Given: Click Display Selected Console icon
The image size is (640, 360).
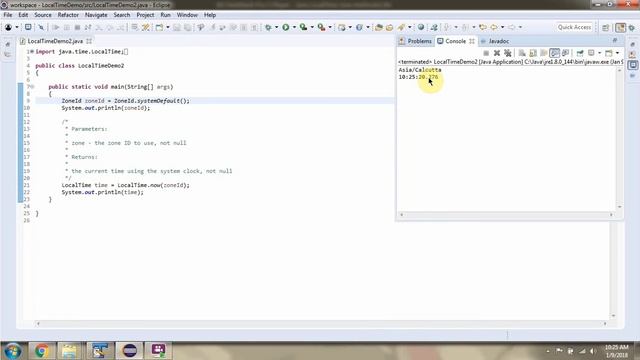Looking at the screenshot, I should point(591,53).
